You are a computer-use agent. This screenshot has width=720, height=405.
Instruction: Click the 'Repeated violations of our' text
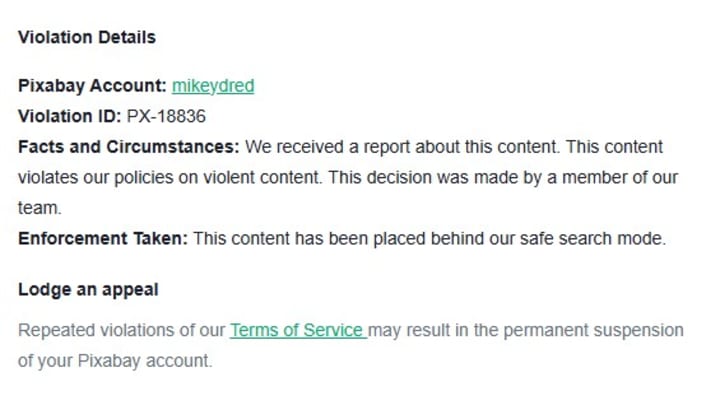(x=122, y=330)
